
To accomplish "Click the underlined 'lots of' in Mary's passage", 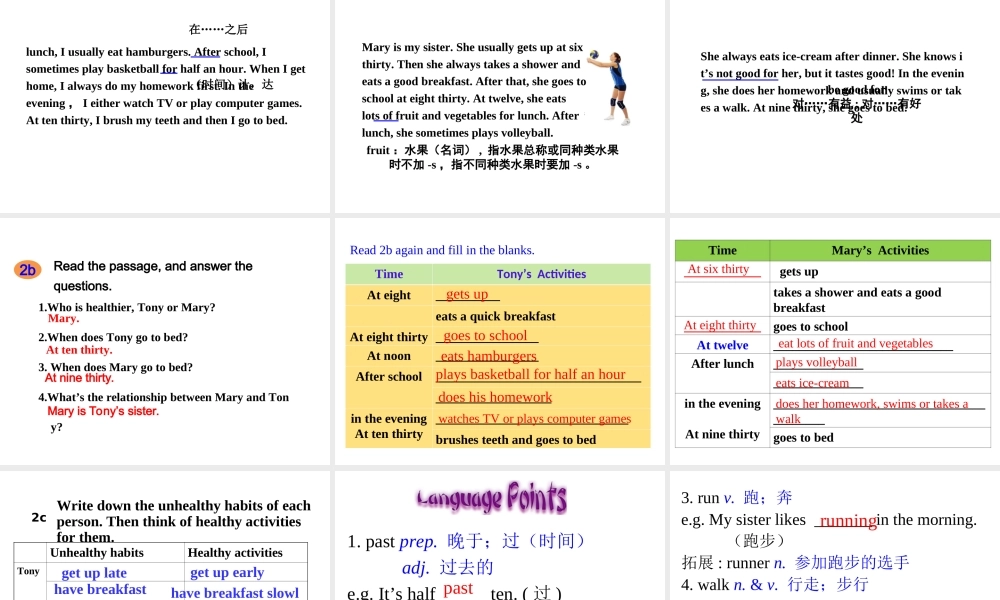I will tap(378, 116).
